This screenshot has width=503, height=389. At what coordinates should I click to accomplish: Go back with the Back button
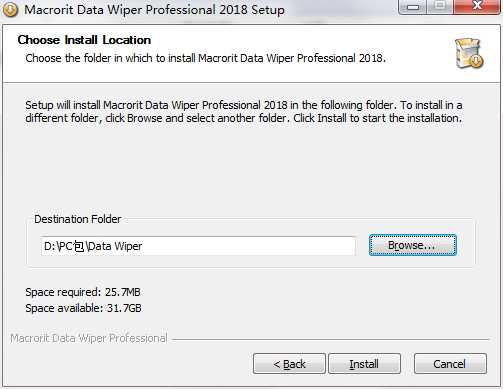pos(289,364)
